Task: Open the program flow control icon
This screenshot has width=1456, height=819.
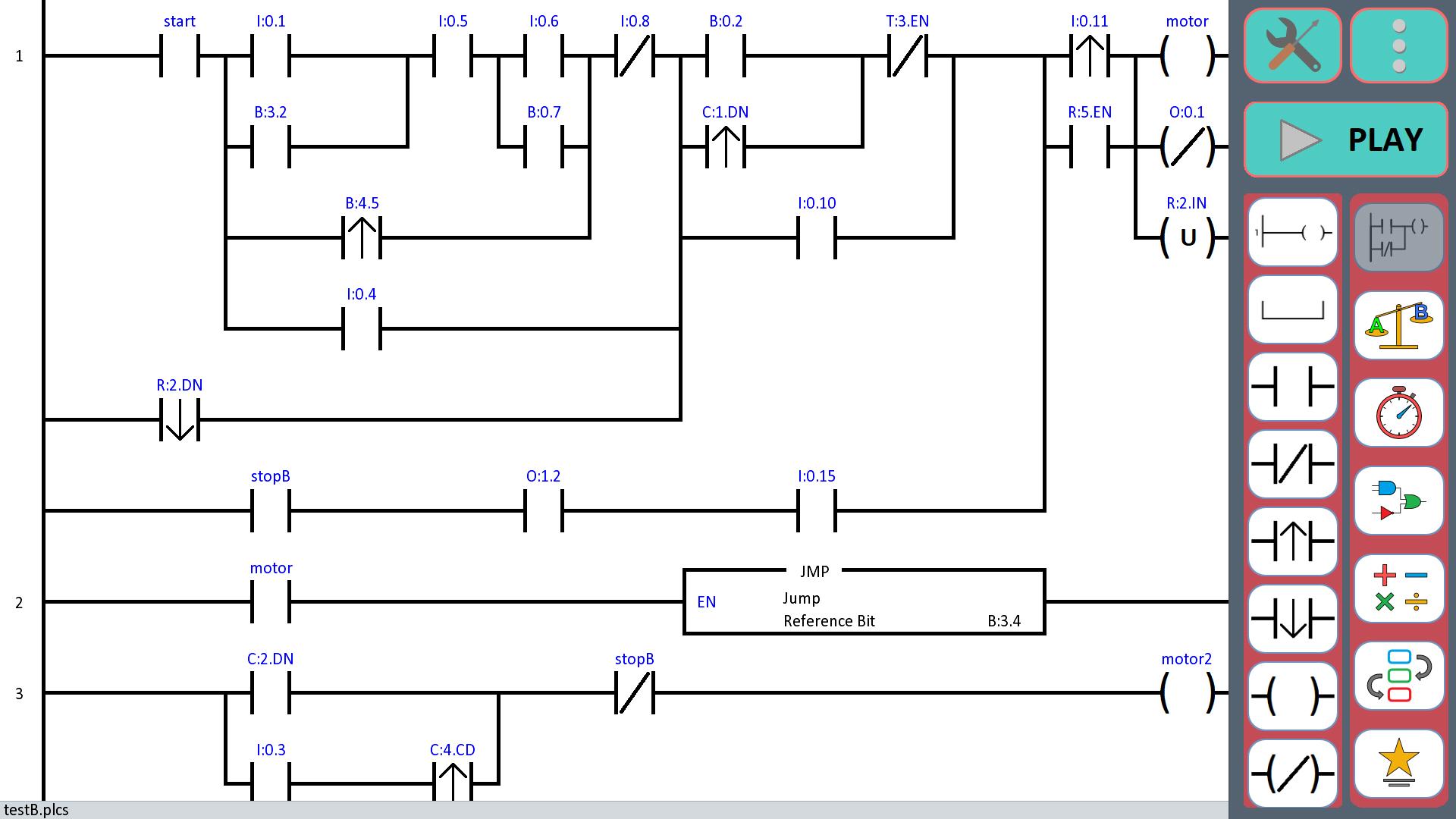Action: [1399, 676]
